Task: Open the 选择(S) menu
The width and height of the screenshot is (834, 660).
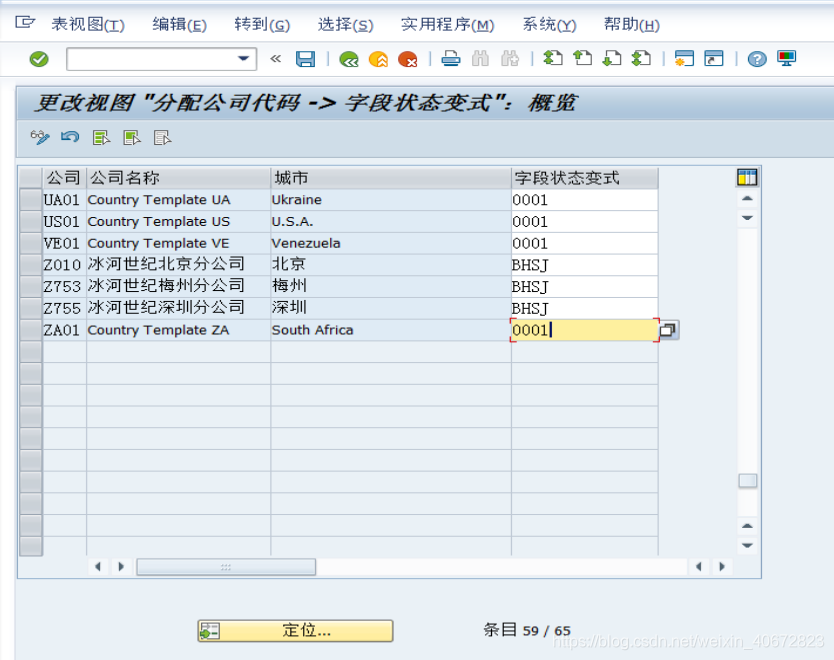Action: [x=346, y=24]
